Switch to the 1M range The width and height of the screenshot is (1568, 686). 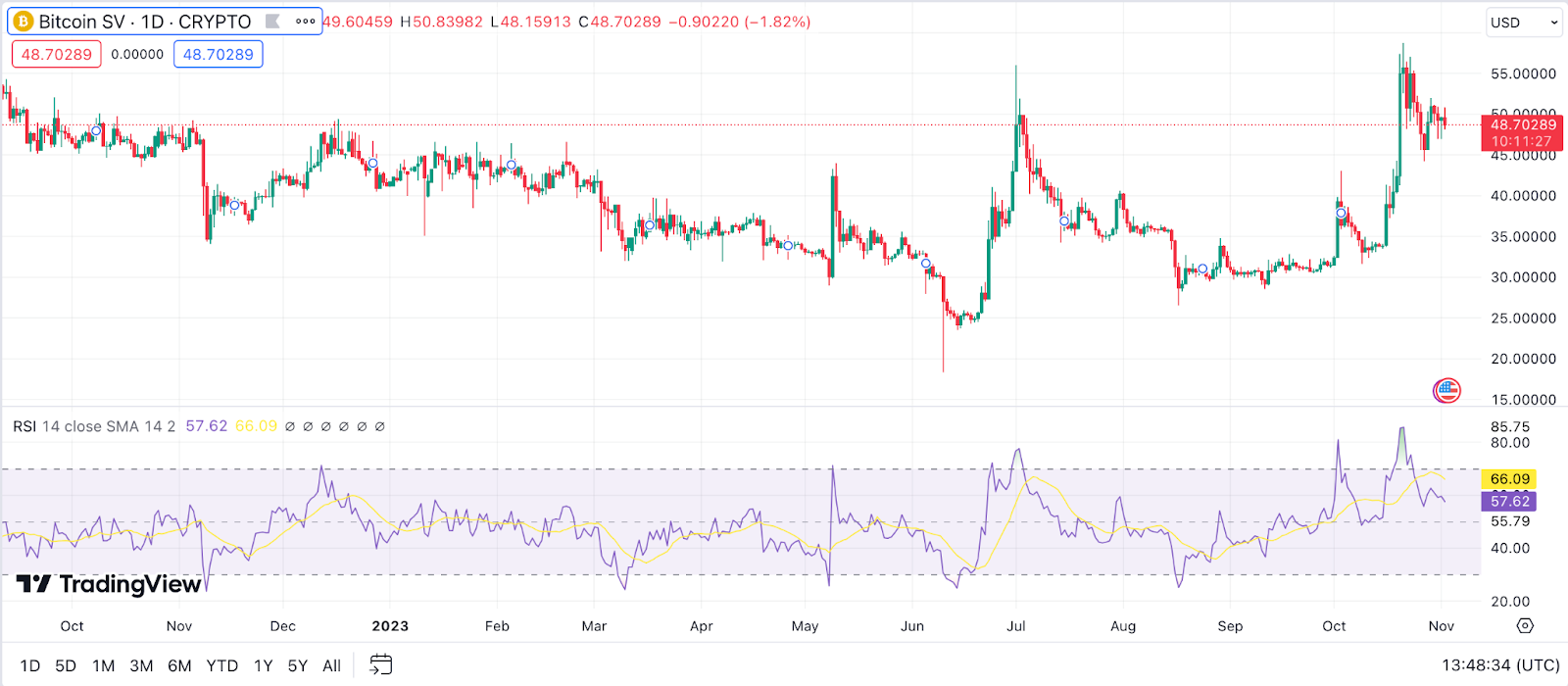(104, 665)
